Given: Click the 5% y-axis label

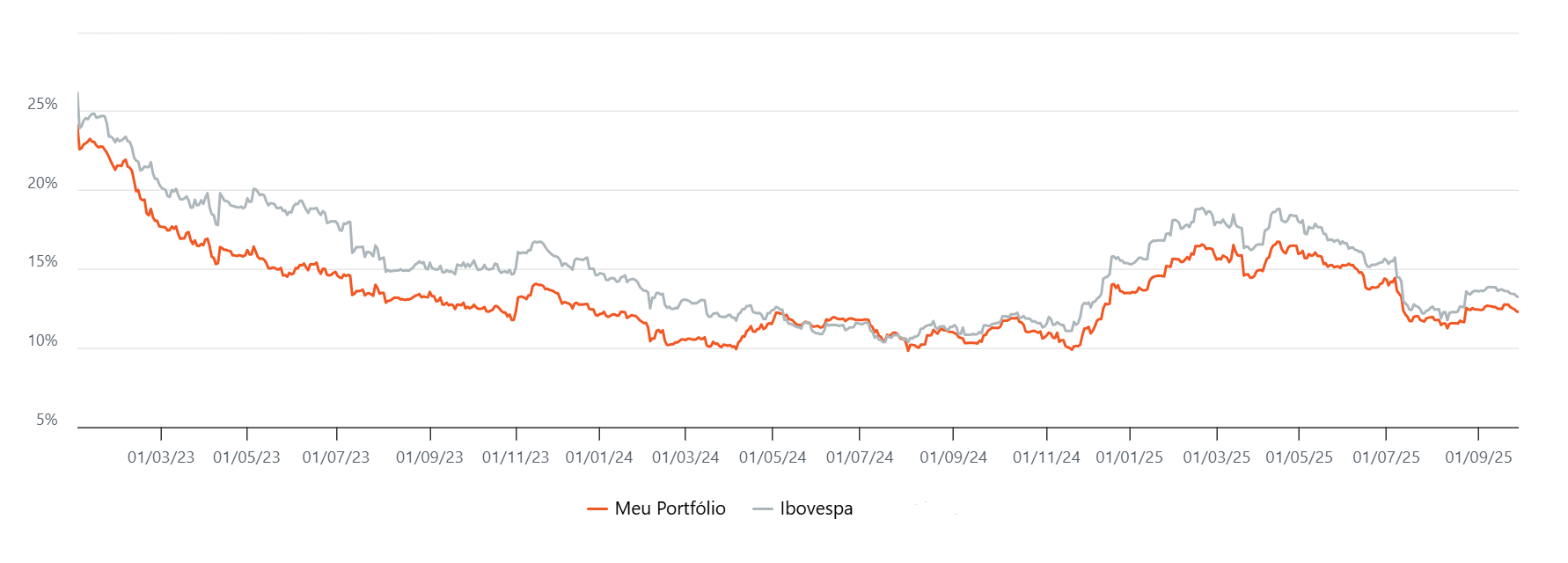Looking at the screenshot, I should tap(47, 420).
